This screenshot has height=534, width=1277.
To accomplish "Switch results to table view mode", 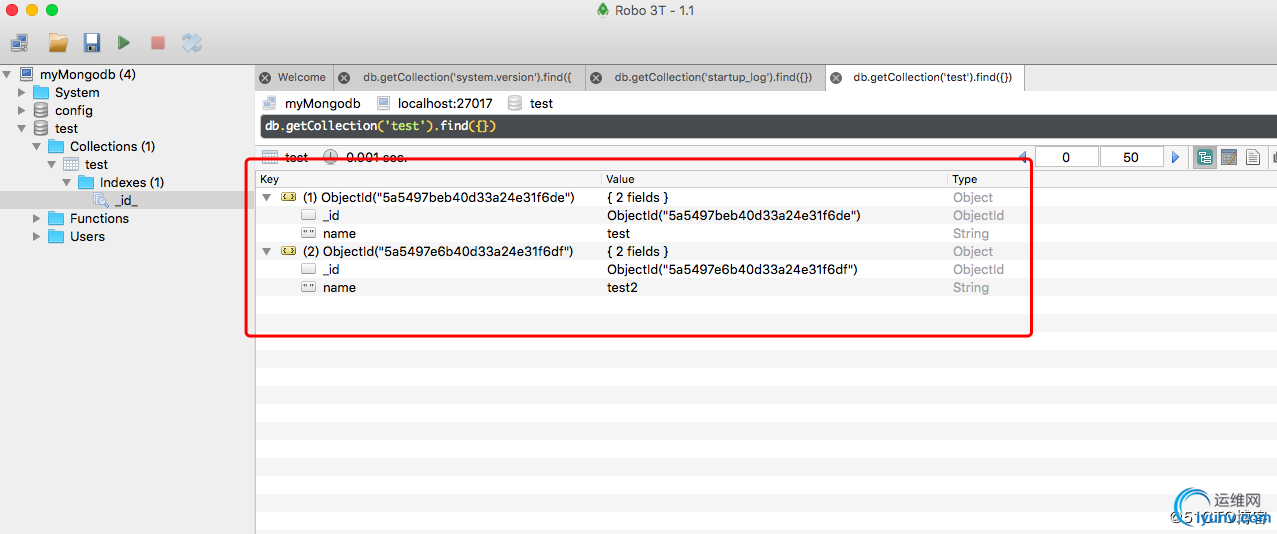I will click(x=1229, y=157).
